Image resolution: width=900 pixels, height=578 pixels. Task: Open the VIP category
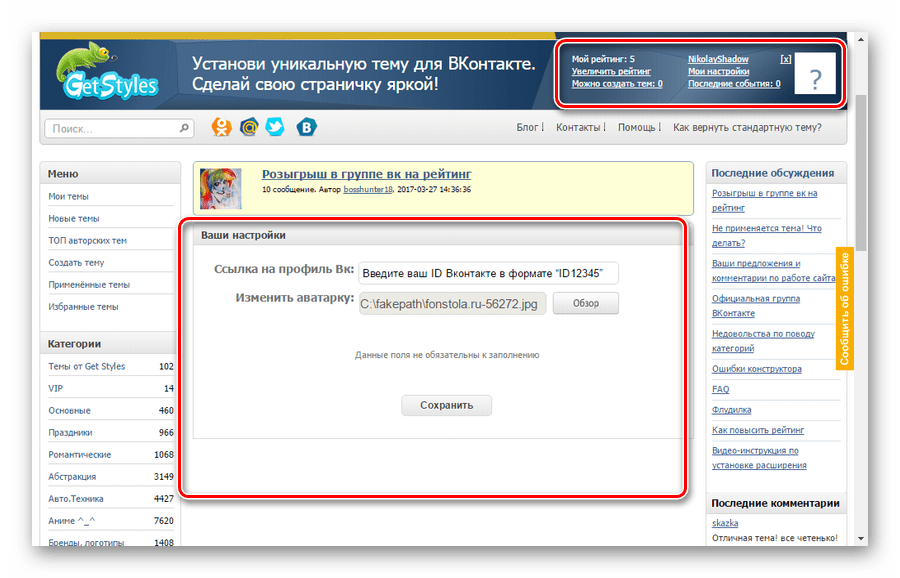[x=56, y=389]
